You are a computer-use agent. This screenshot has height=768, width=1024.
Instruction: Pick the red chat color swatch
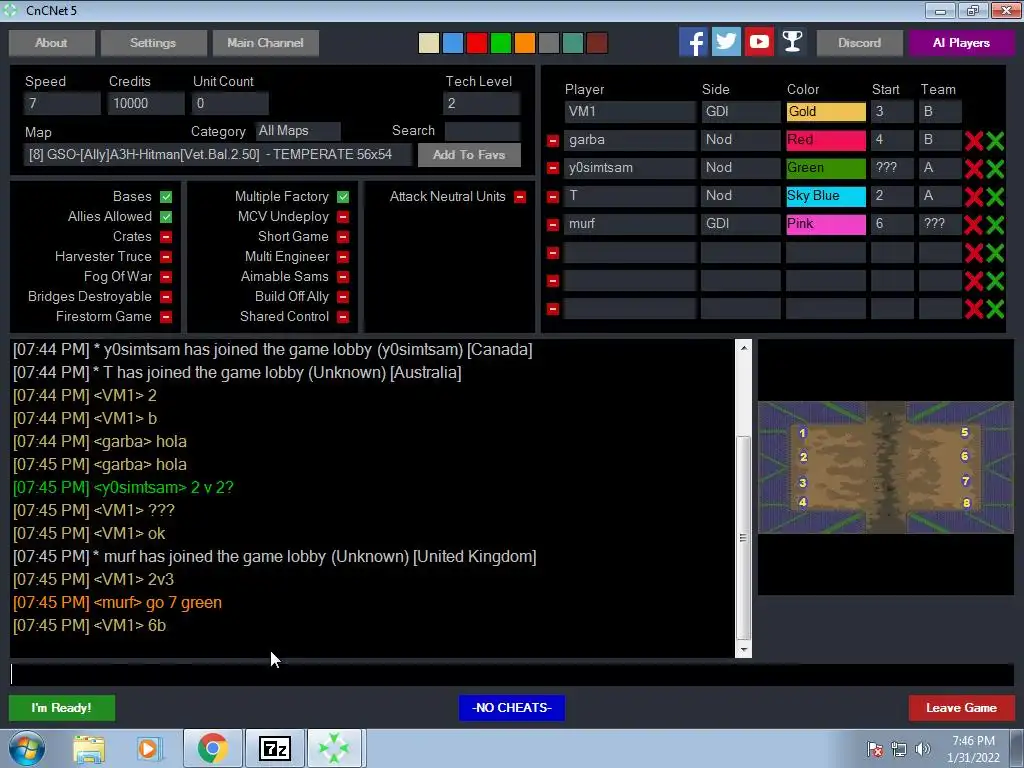(x=477, y=43)
